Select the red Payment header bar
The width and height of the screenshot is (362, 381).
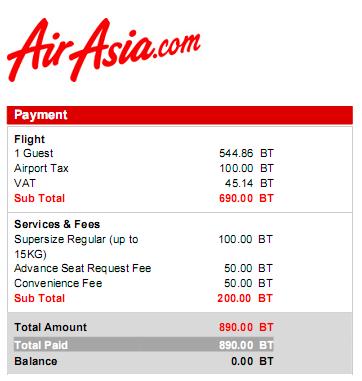point(180,115)
